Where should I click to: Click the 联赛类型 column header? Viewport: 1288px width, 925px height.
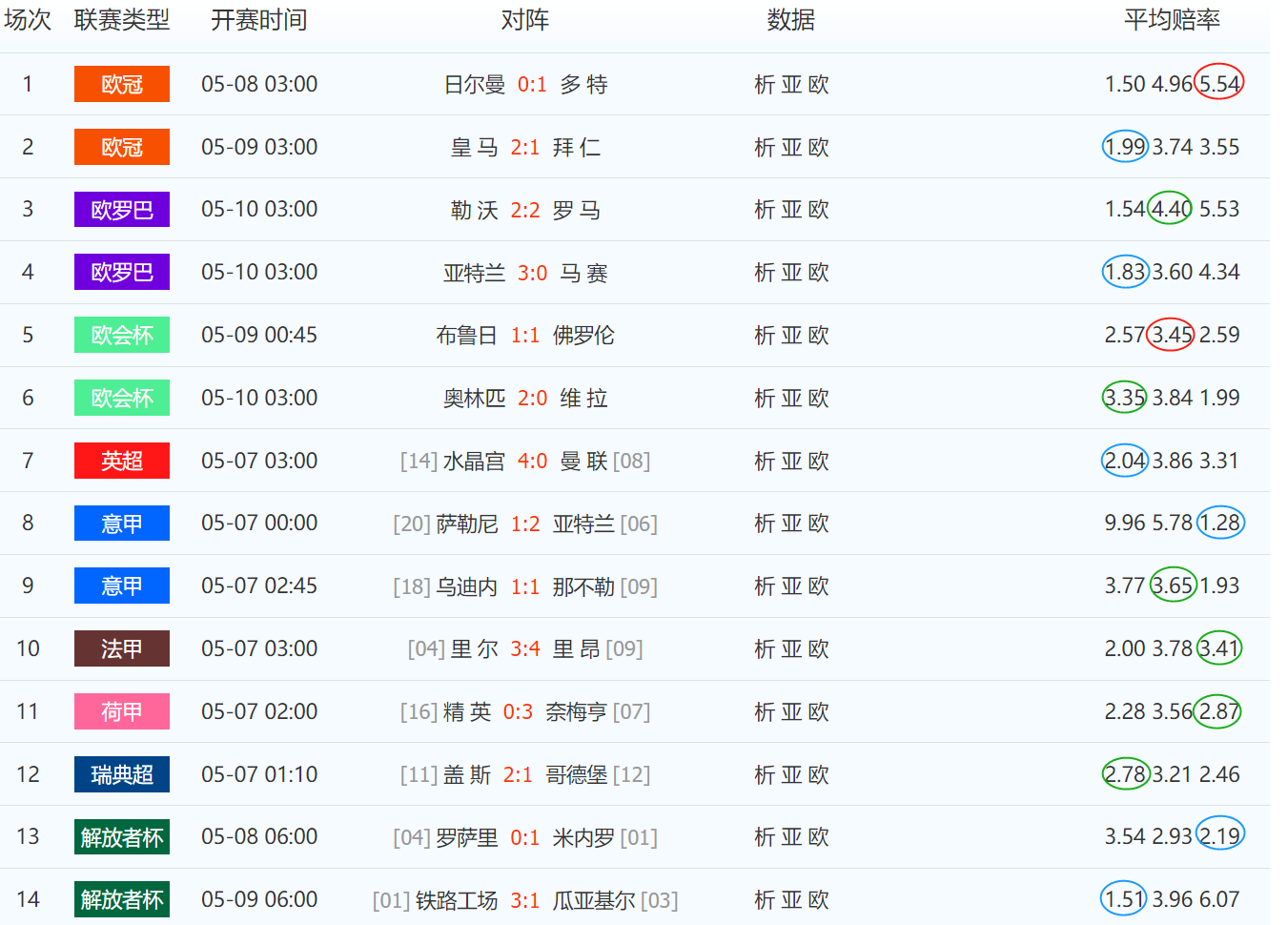pyautogui.click(x=122, y=20)
